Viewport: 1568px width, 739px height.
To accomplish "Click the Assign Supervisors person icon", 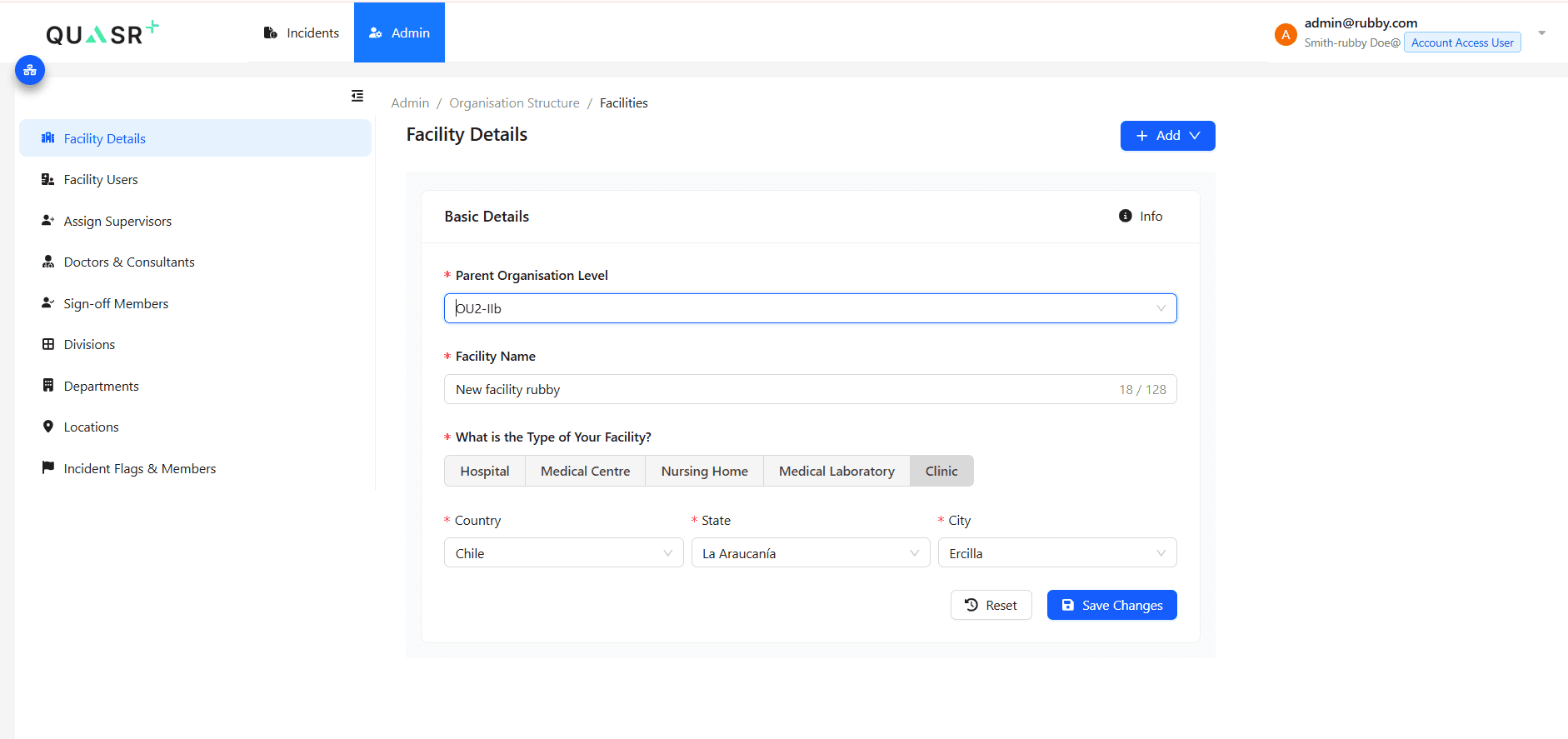I will [x=48, y=221].
